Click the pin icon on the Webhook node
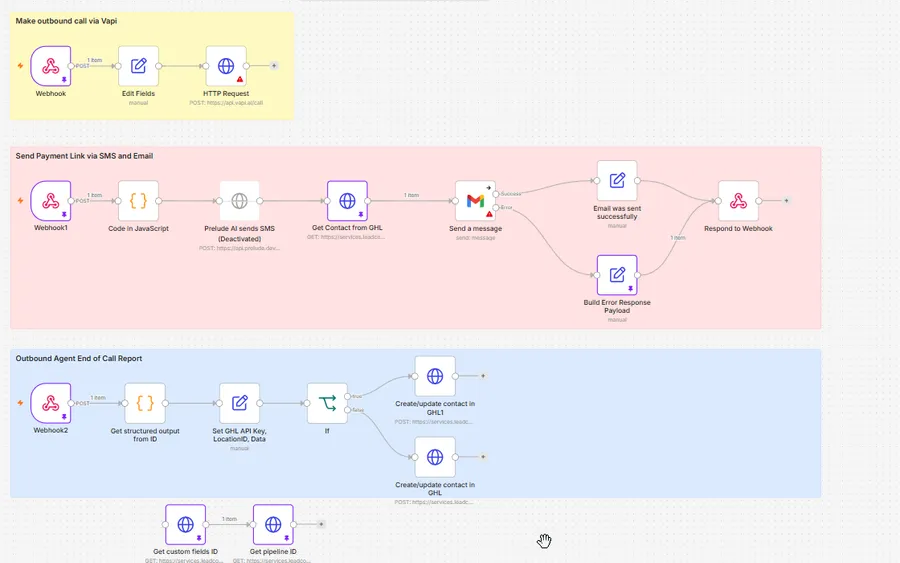The height and width of the screenshot is (563, 900). click(64, 80)
